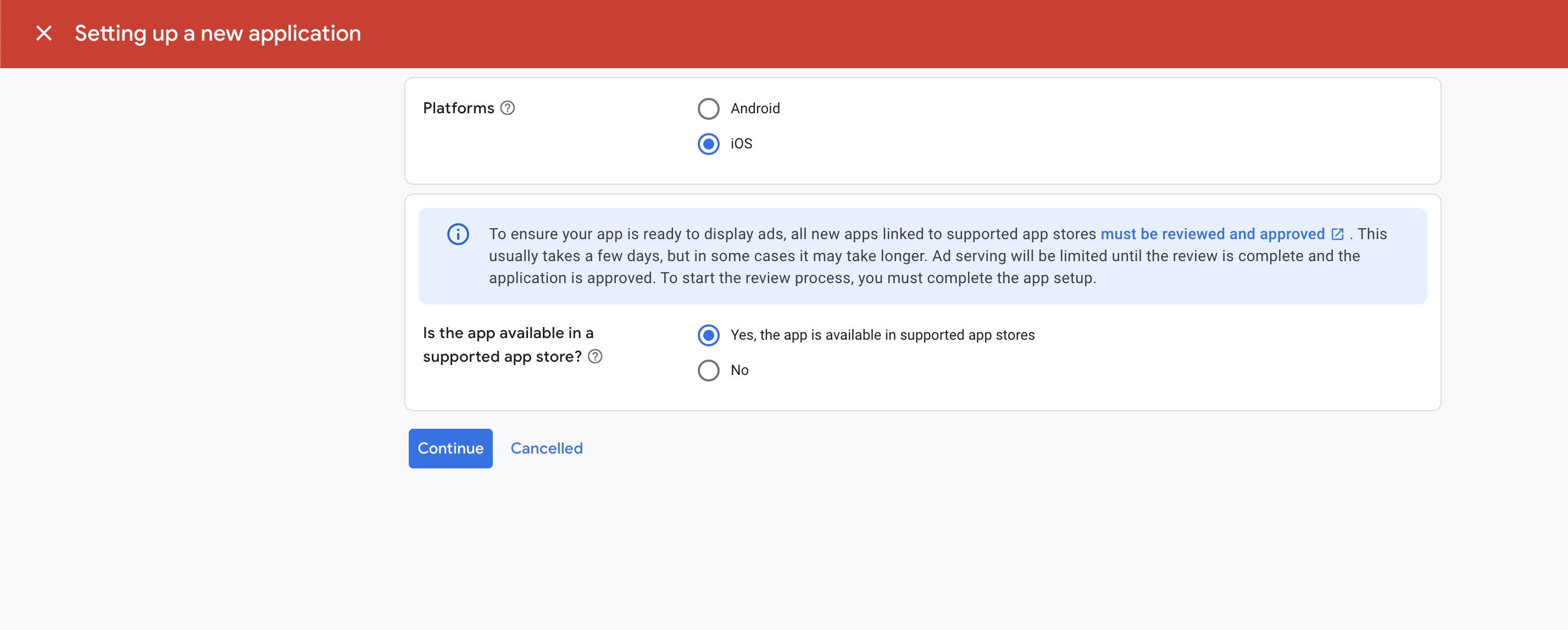The width and height of the screenshot is (1568, 630).
Task: Choose the 'No' app store radio
Action: tap(708, 371)
